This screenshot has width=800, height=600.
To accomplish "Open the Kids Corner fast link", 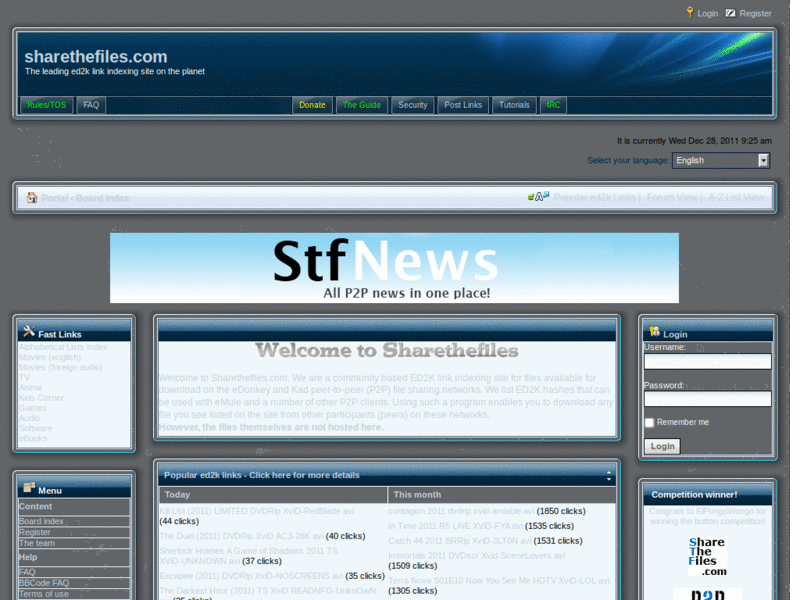I will (x=41, y=398).
